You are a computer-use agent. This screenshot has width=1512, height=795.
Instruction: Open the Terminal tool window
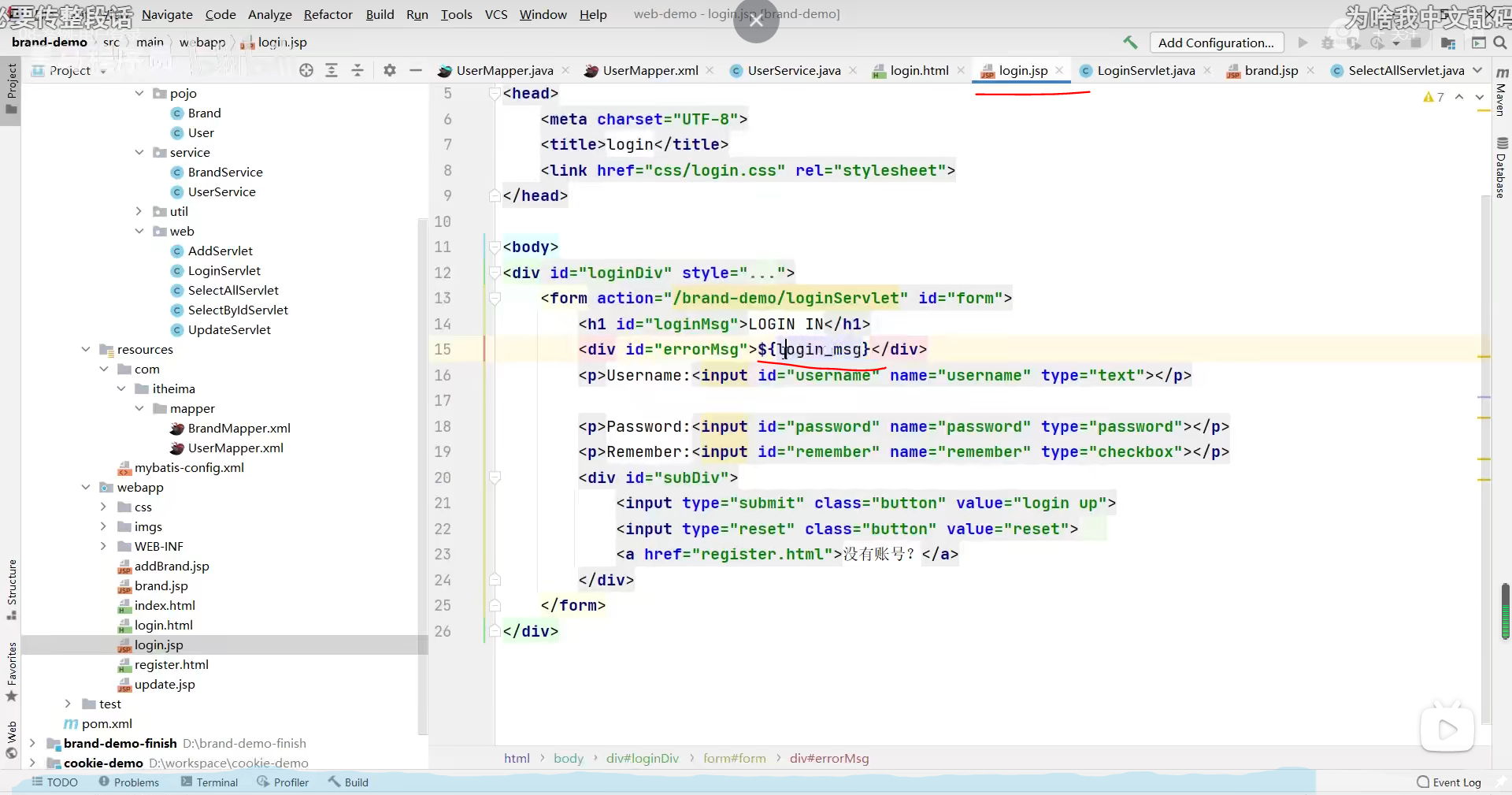point(209,782)
